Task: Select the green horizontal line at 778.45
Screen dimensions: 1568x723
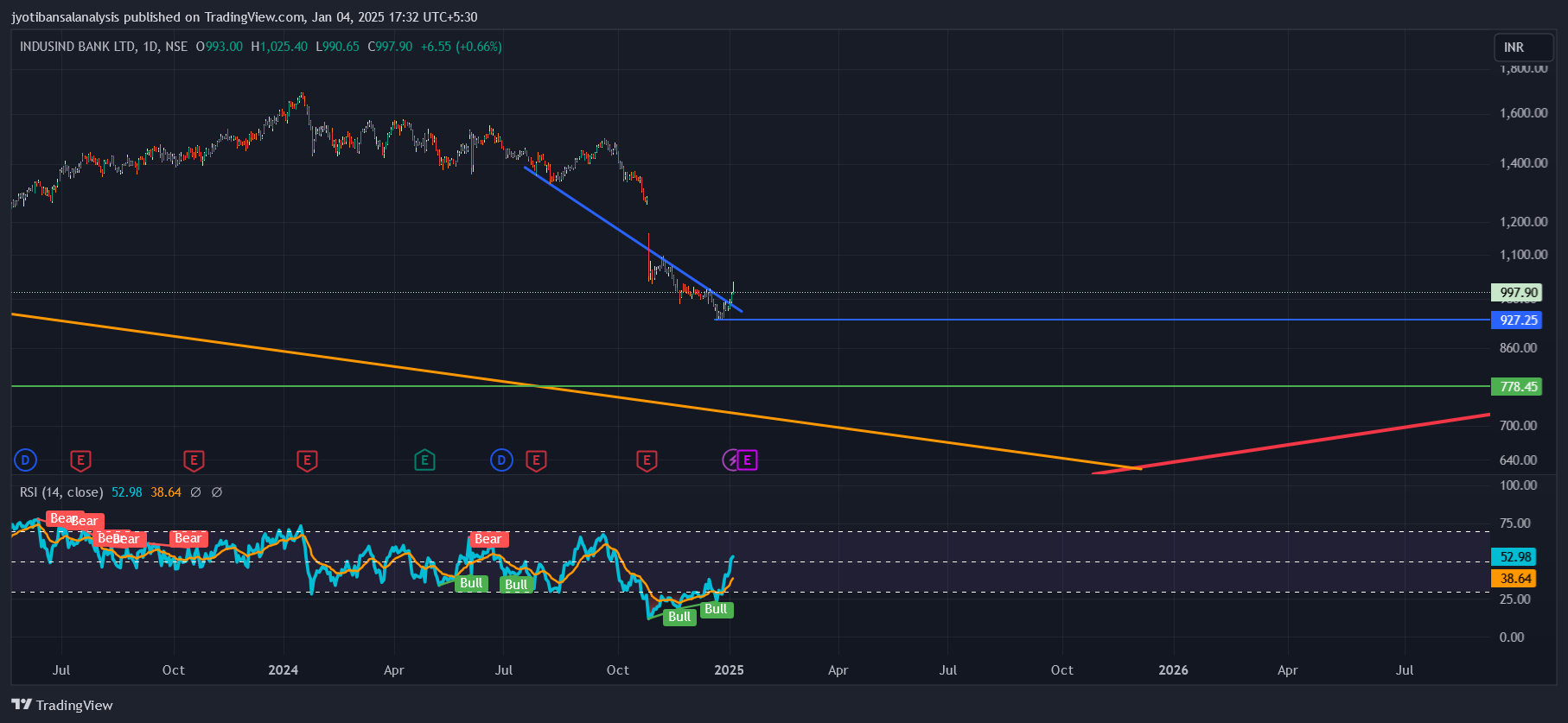Action: [x=750, y=386]
